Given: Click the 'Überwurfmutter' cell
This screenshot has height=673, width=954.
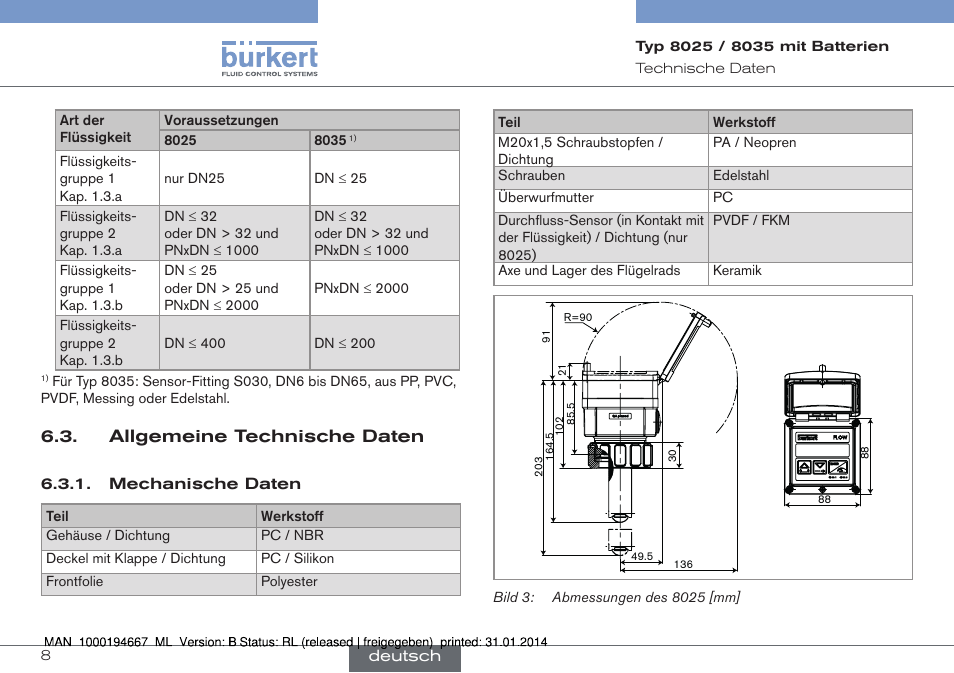Looking at the screenshot, I should click(x=601, y=200).
